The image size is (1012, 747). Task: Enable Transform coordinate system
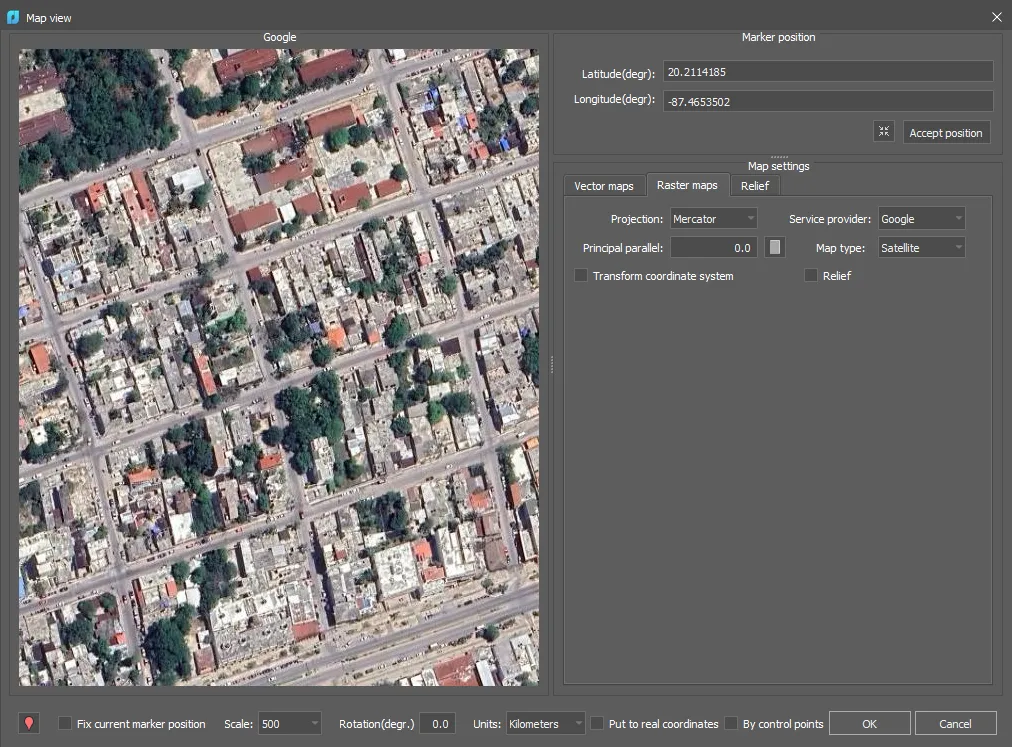581,276
